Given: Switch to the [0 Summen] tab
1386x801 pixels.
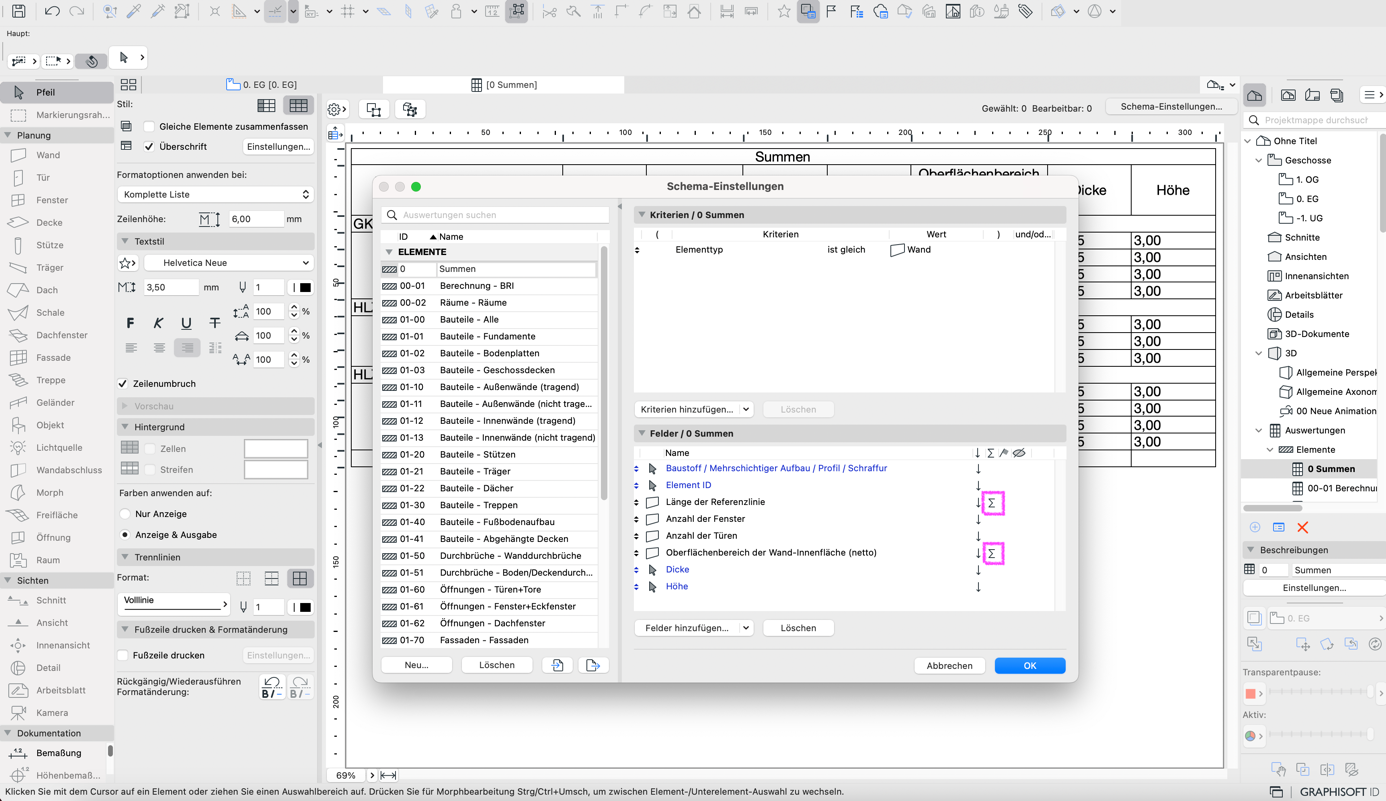Looking at the screenshot, I should point(504,85).
